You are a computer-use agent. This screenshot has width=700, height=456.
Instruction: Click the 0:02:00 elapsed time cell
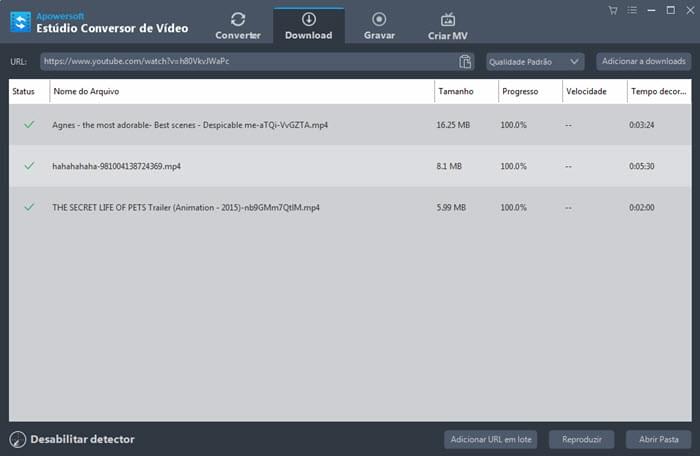642,208
